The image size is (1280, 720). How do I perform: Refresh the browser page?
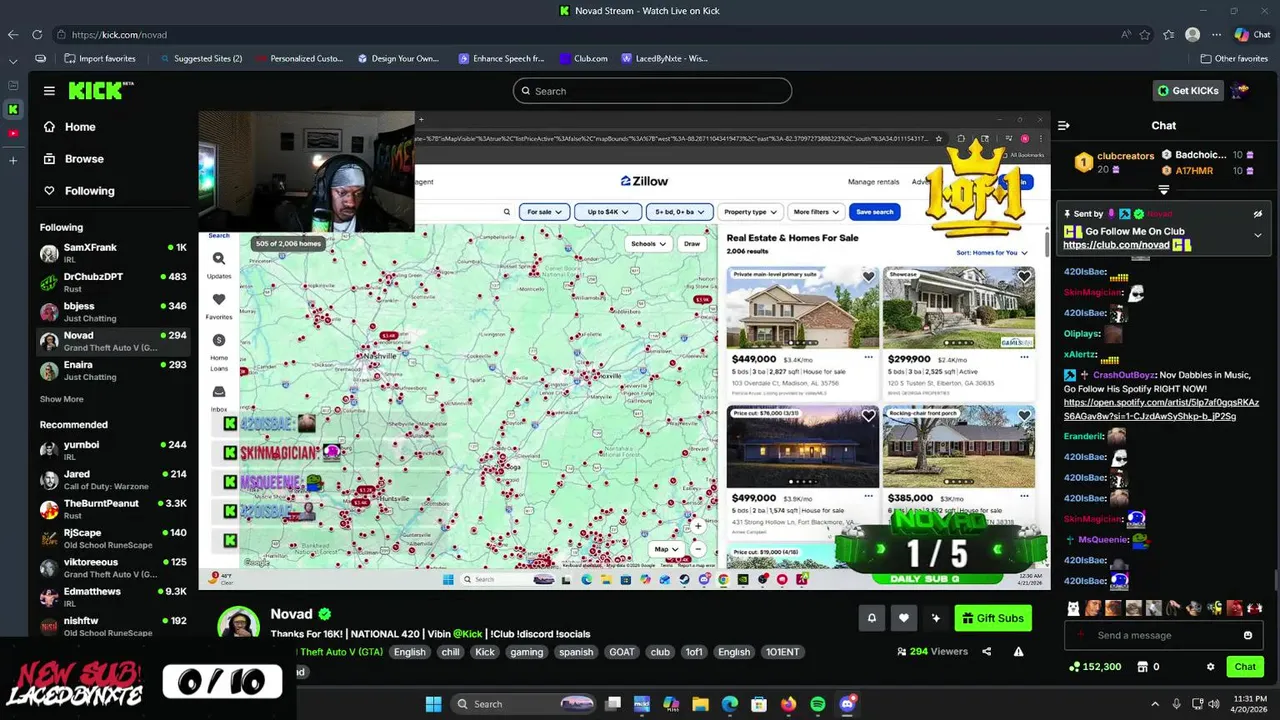point(38,35)
